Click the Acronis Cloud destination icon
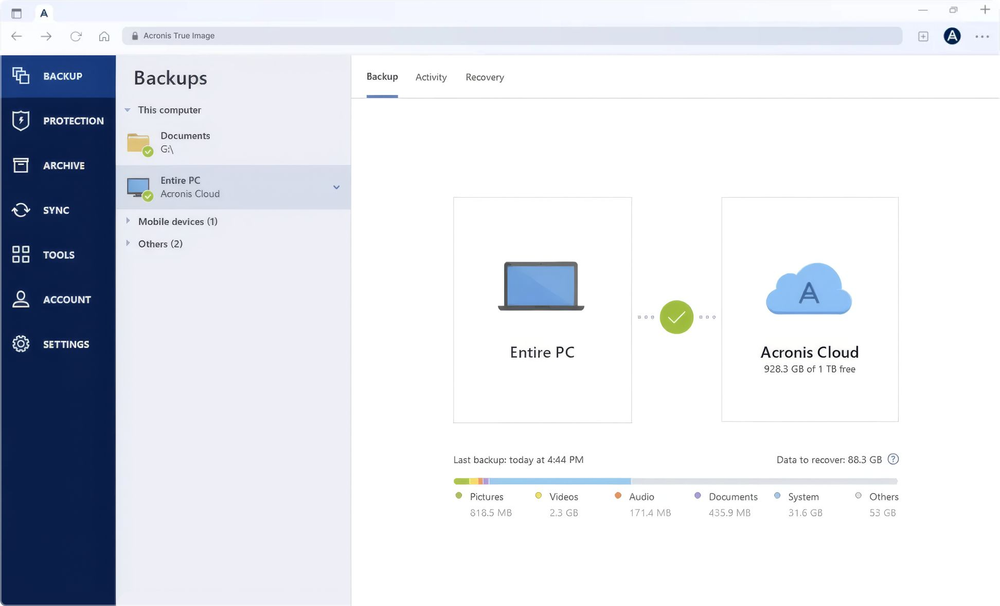The image size is (1000, 606). coord(809,289)
